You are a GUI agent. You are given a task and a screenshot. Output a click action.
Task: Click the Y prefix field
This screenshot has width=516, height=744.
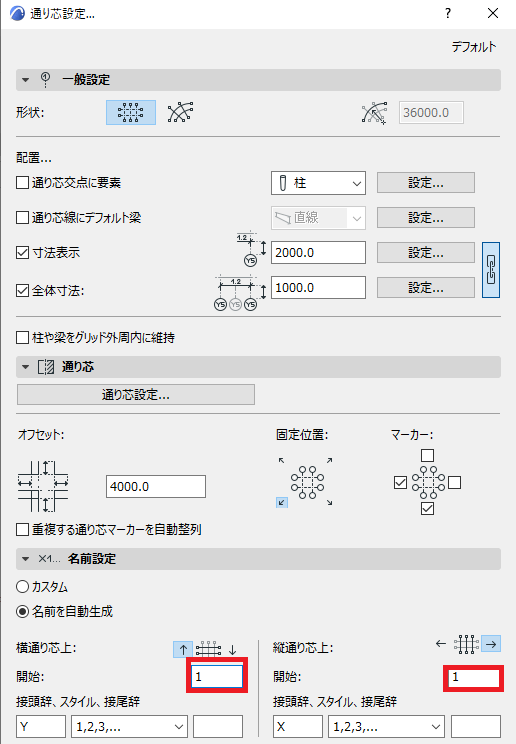click(x=41, y=727)
